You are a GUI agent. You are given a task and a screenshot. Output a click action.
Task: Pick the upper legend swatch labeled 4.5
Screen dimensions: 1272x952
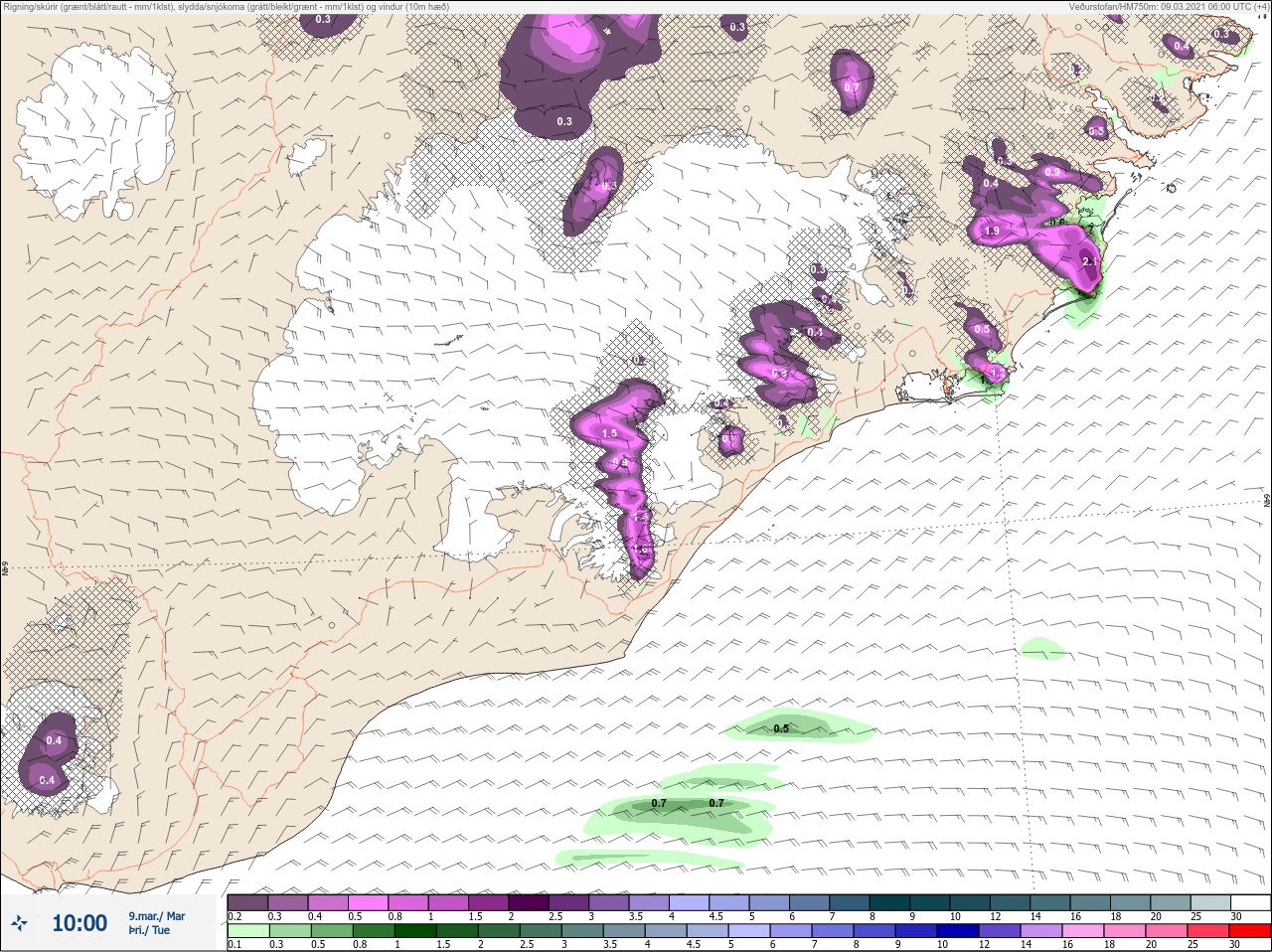(729, 902)
